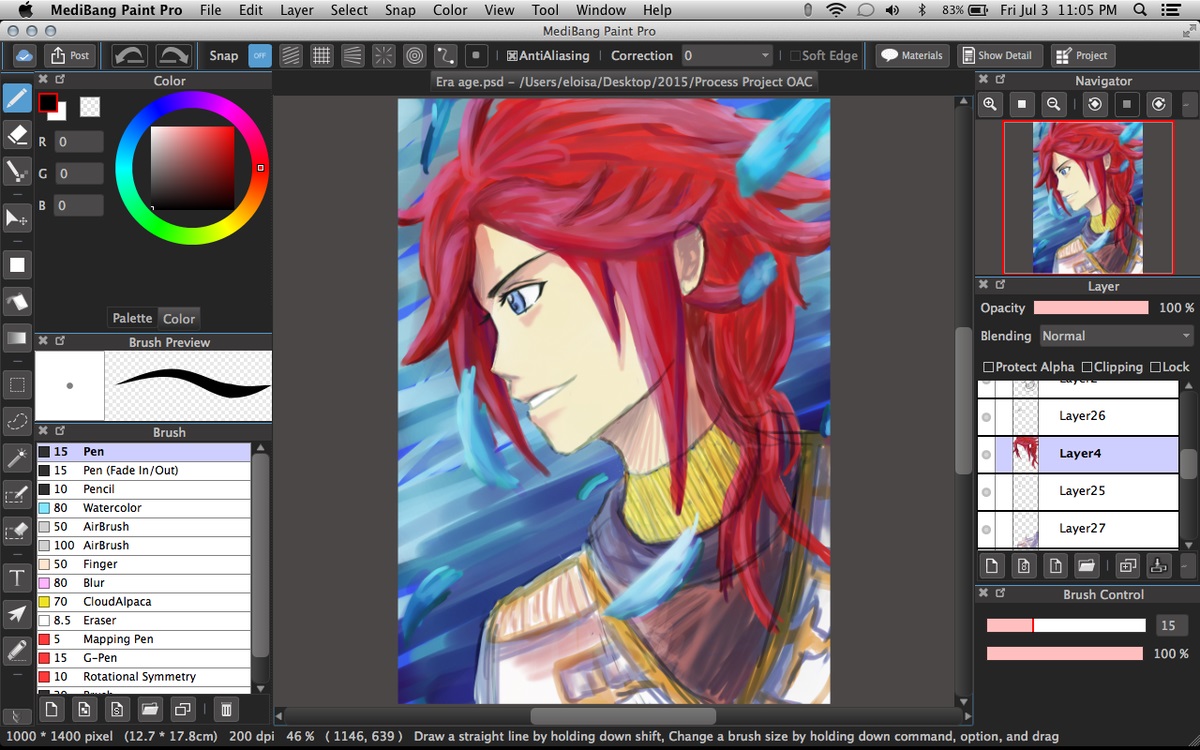Enable concentric circle snap guide
This screenshot has height=750, width=1200.
(414, 55)
